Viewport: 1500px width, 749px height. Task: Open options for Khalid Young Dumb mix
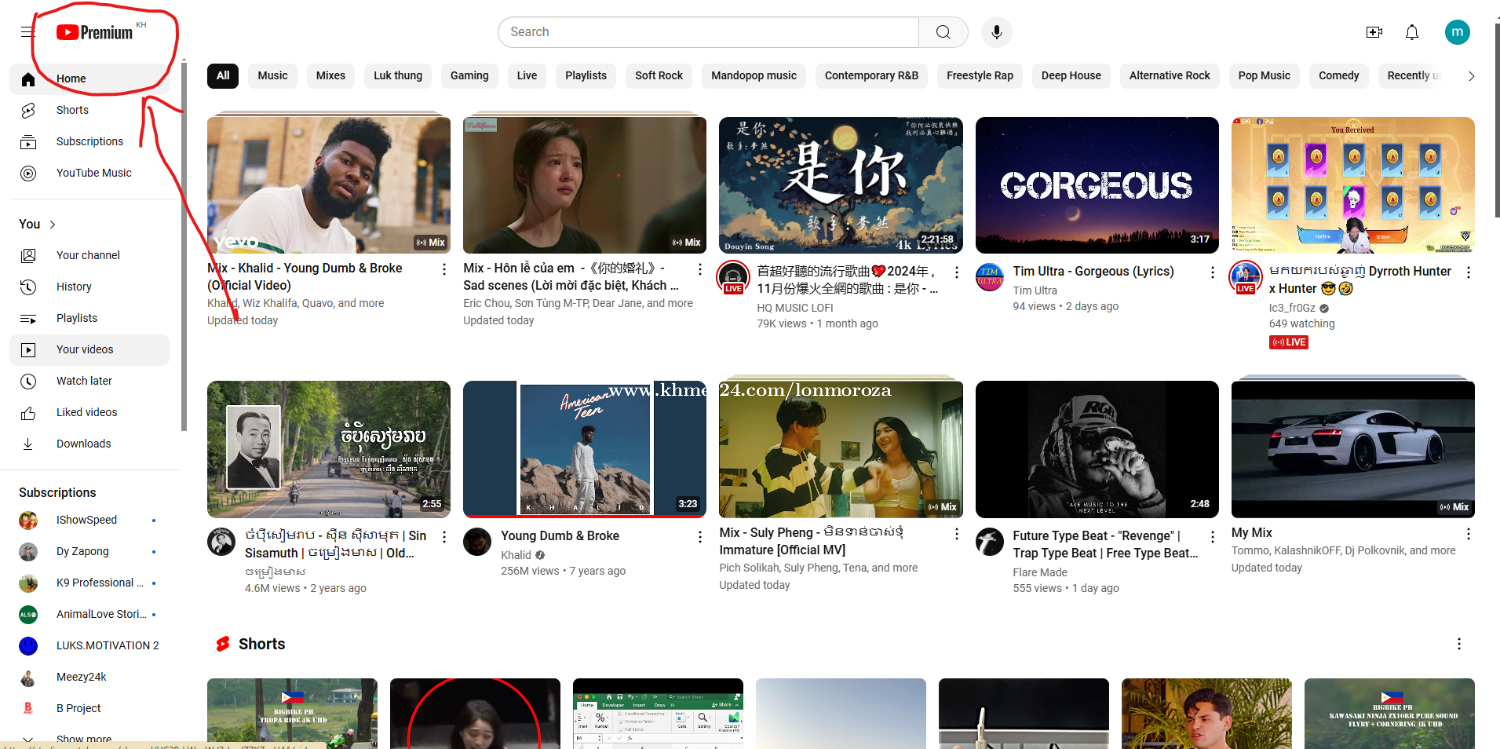(444, 272)
